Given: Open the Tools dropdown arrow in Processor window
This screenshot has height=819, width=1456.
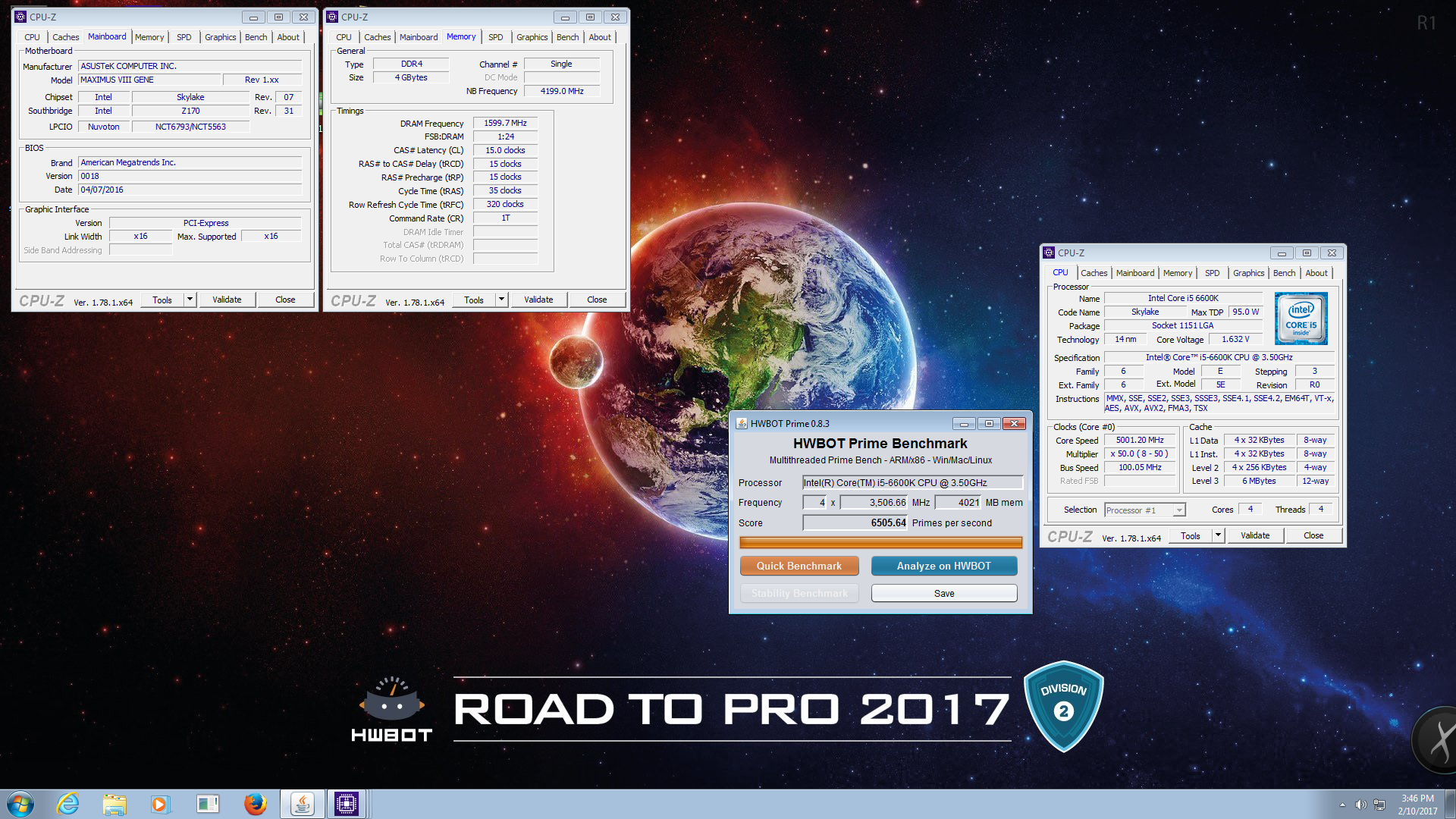Looking at the screenshot, I should click(x=1218, y=535).
